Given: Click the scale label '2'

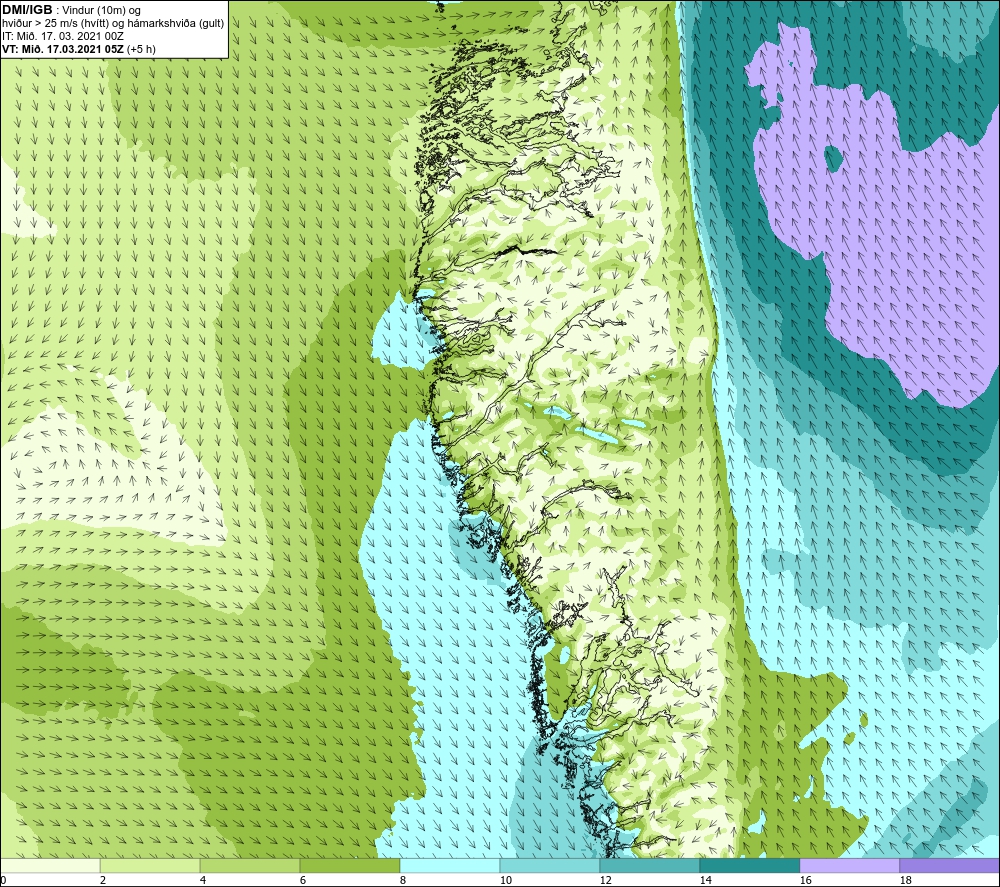Looking at the screenshot, I should 103,880.
